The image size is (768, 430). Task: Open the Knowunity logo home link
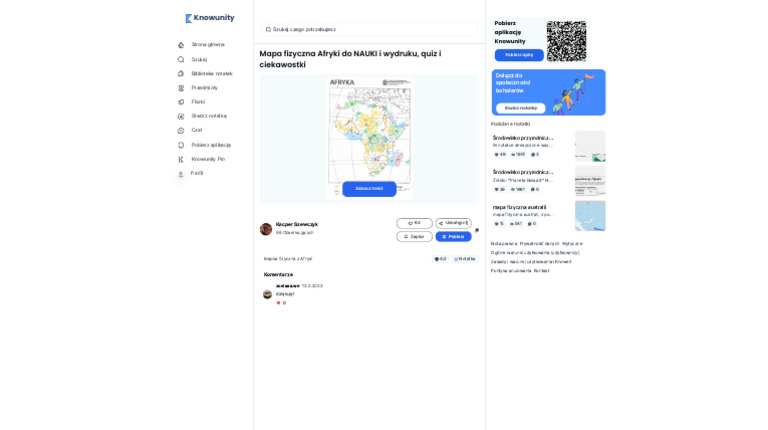pos(210,18)
